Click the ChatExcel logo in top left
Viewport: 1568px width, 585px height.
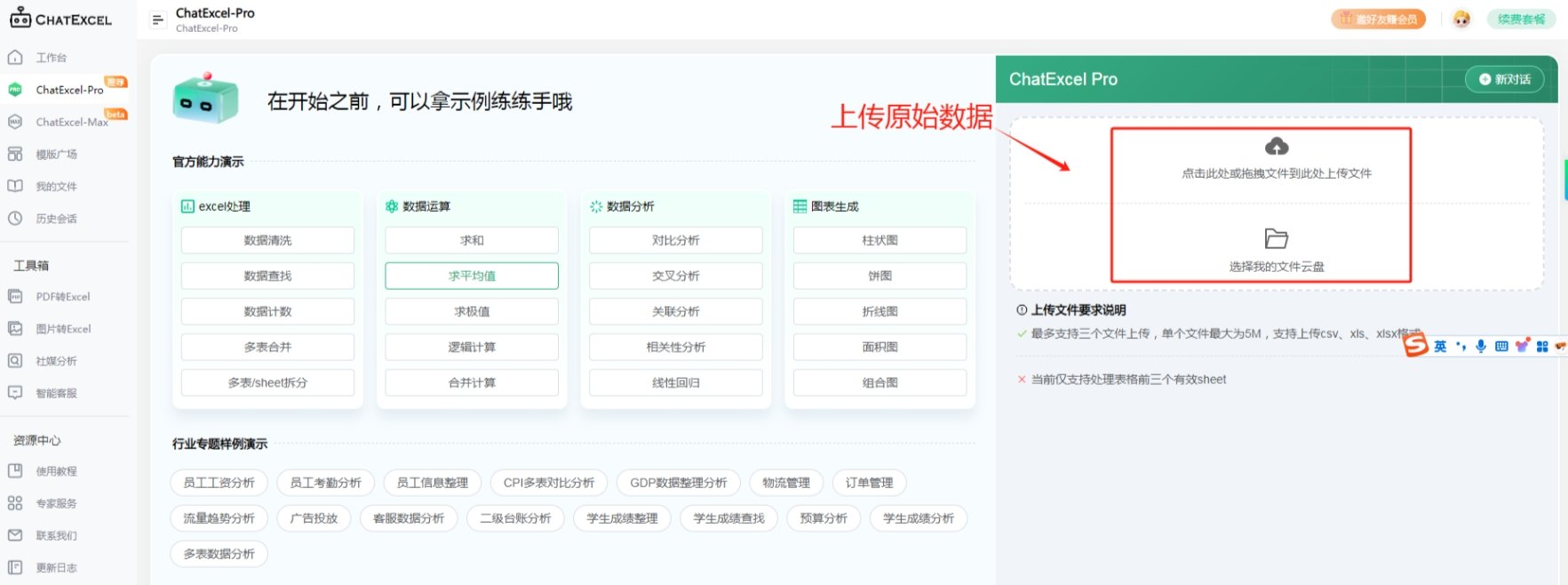pos(60,18)
